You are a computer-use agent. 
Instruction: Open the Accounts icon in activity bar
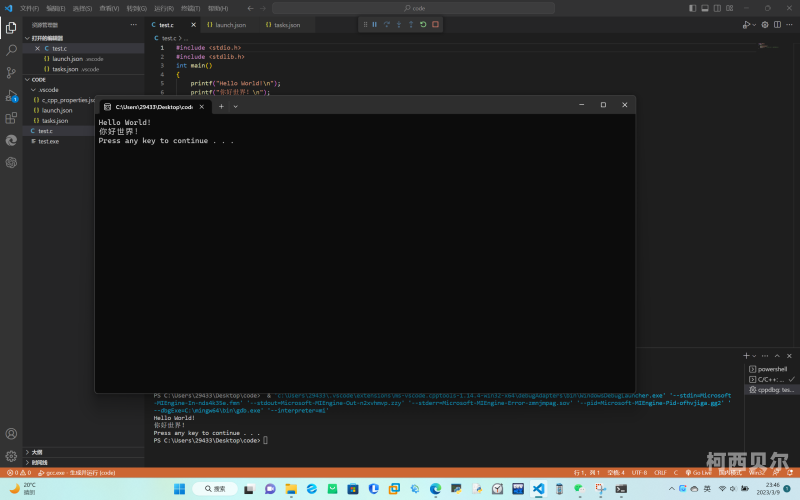(x=11, y=434)
